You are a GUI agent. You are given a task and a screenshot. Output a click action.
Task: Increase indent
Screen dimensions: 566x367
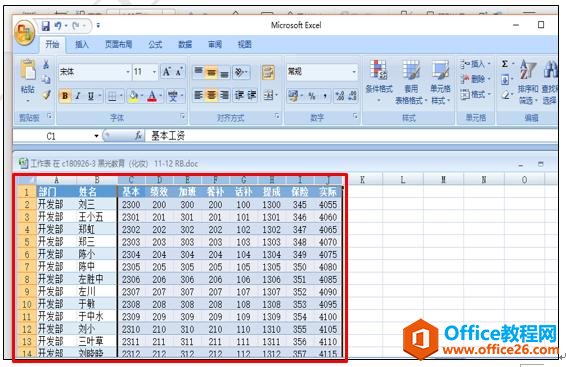tap(252, 96)
